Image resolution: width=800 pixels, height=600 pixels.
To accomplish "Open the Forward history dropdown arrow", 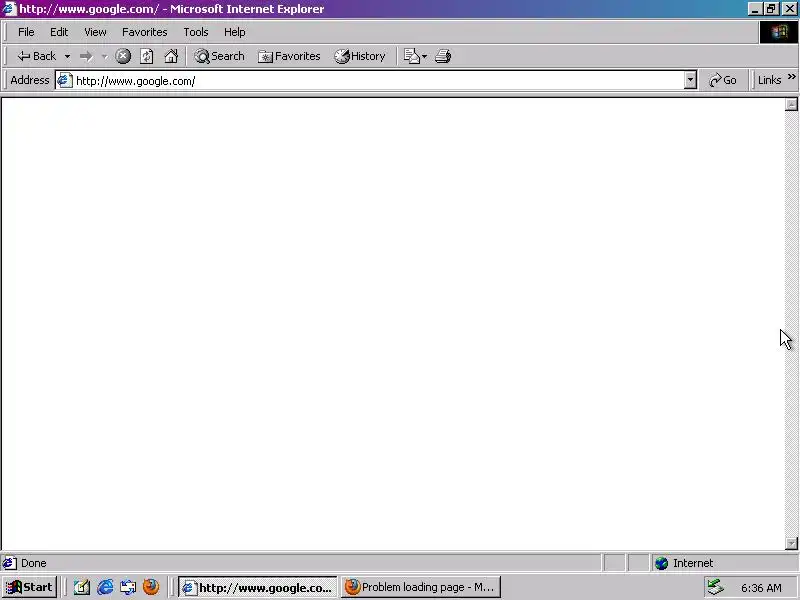I will [x=104, y=56].
